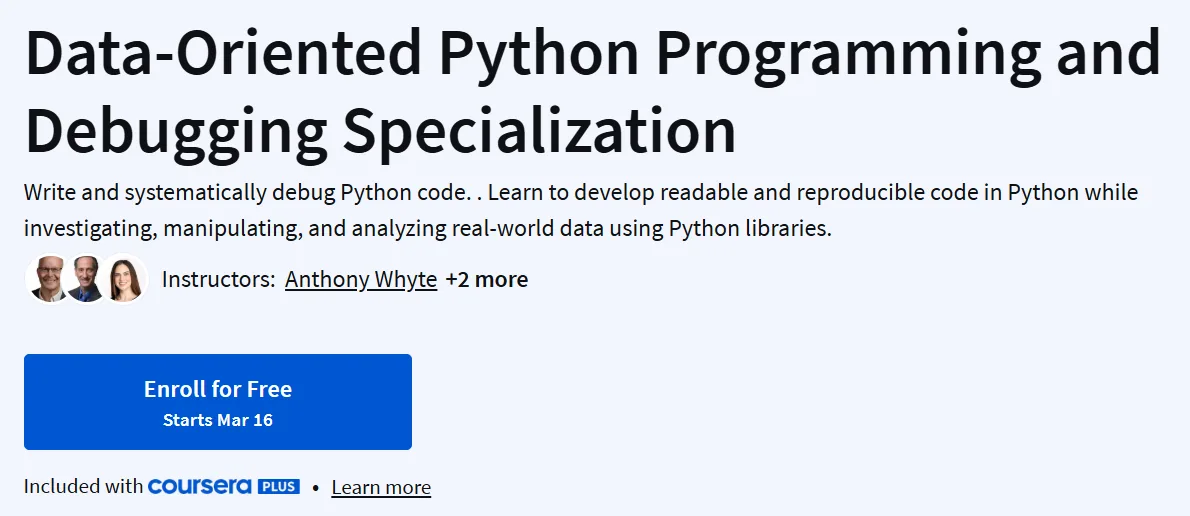Click the word 'Specialization' in the heading
This screenshot has height=516, width=1190.
(540, 131)
